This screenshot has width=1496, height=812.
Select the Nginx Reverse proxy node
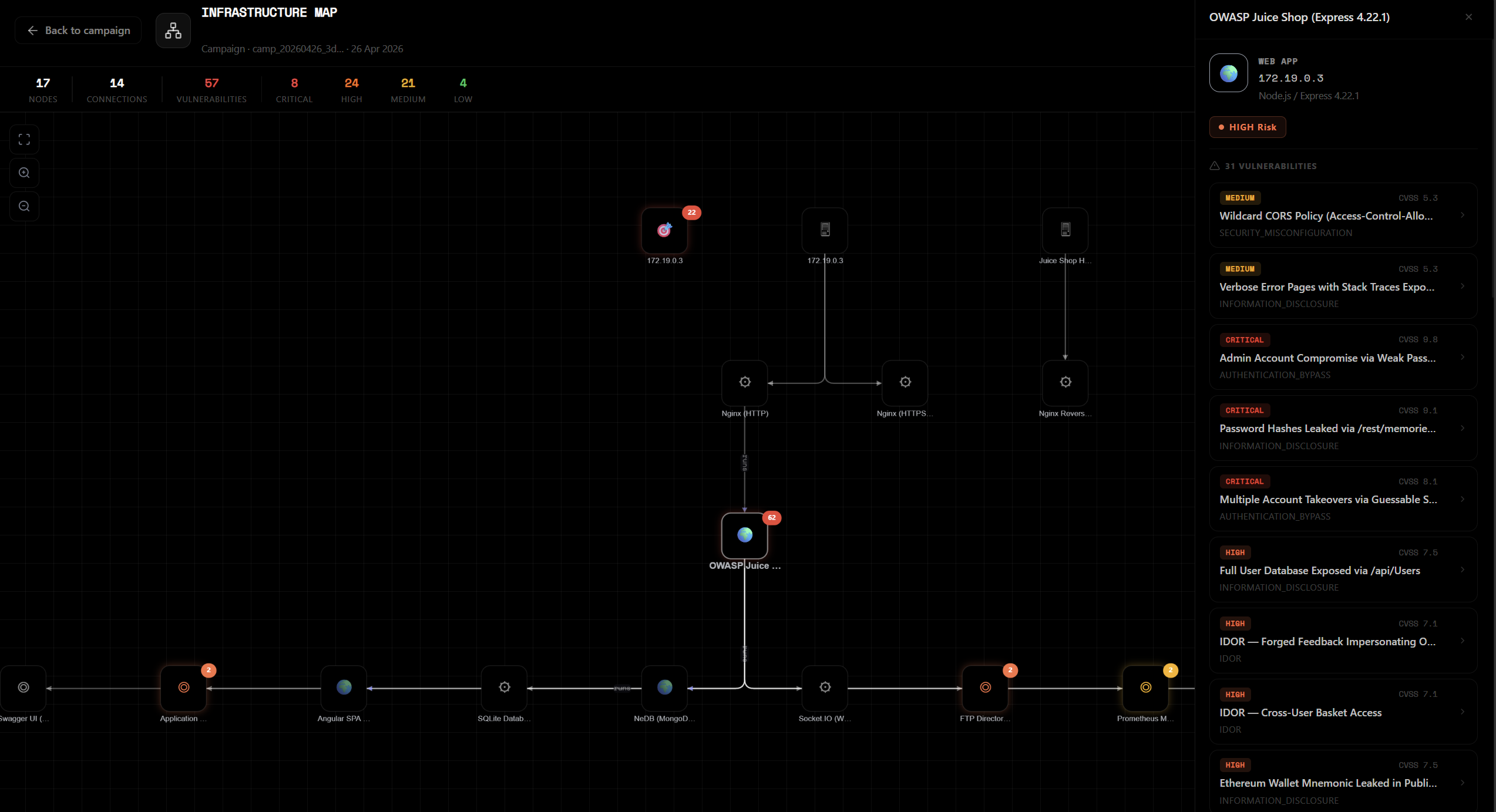click(1065, 383)
